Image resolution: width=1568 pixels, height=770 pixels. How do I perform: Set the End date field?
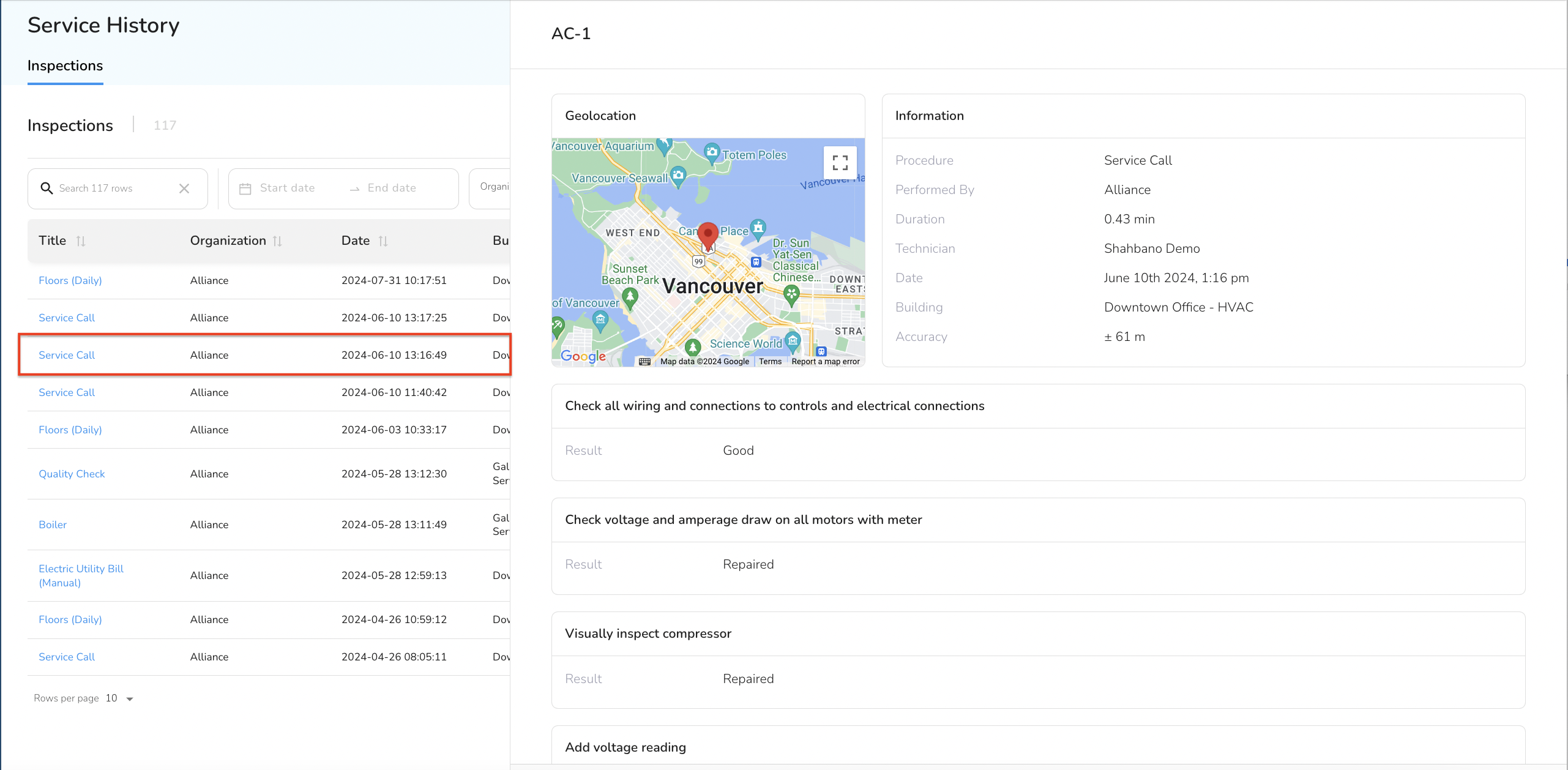click(392, 189)
